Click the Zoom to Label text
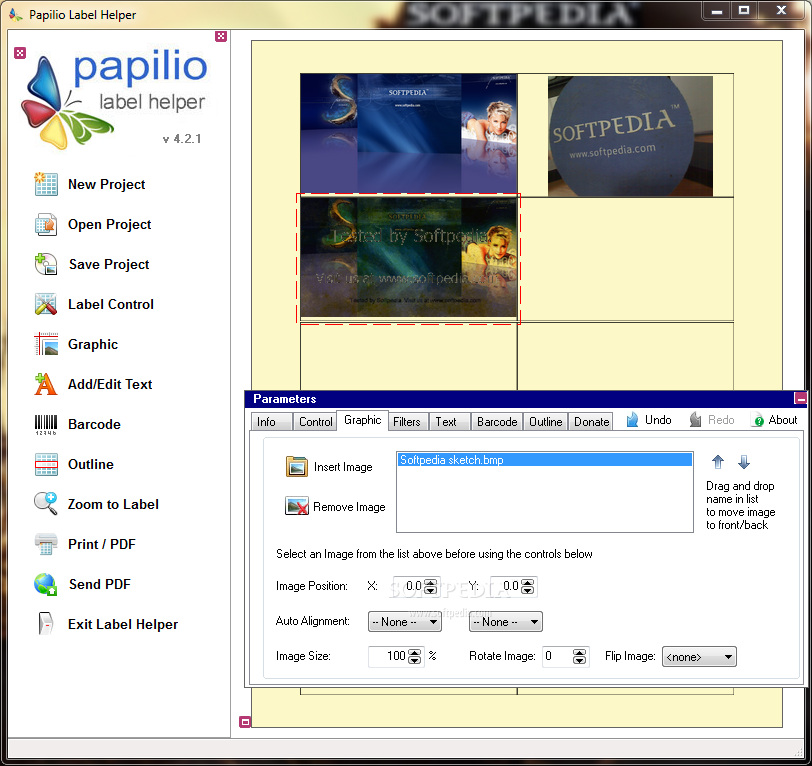 (113, 504)
